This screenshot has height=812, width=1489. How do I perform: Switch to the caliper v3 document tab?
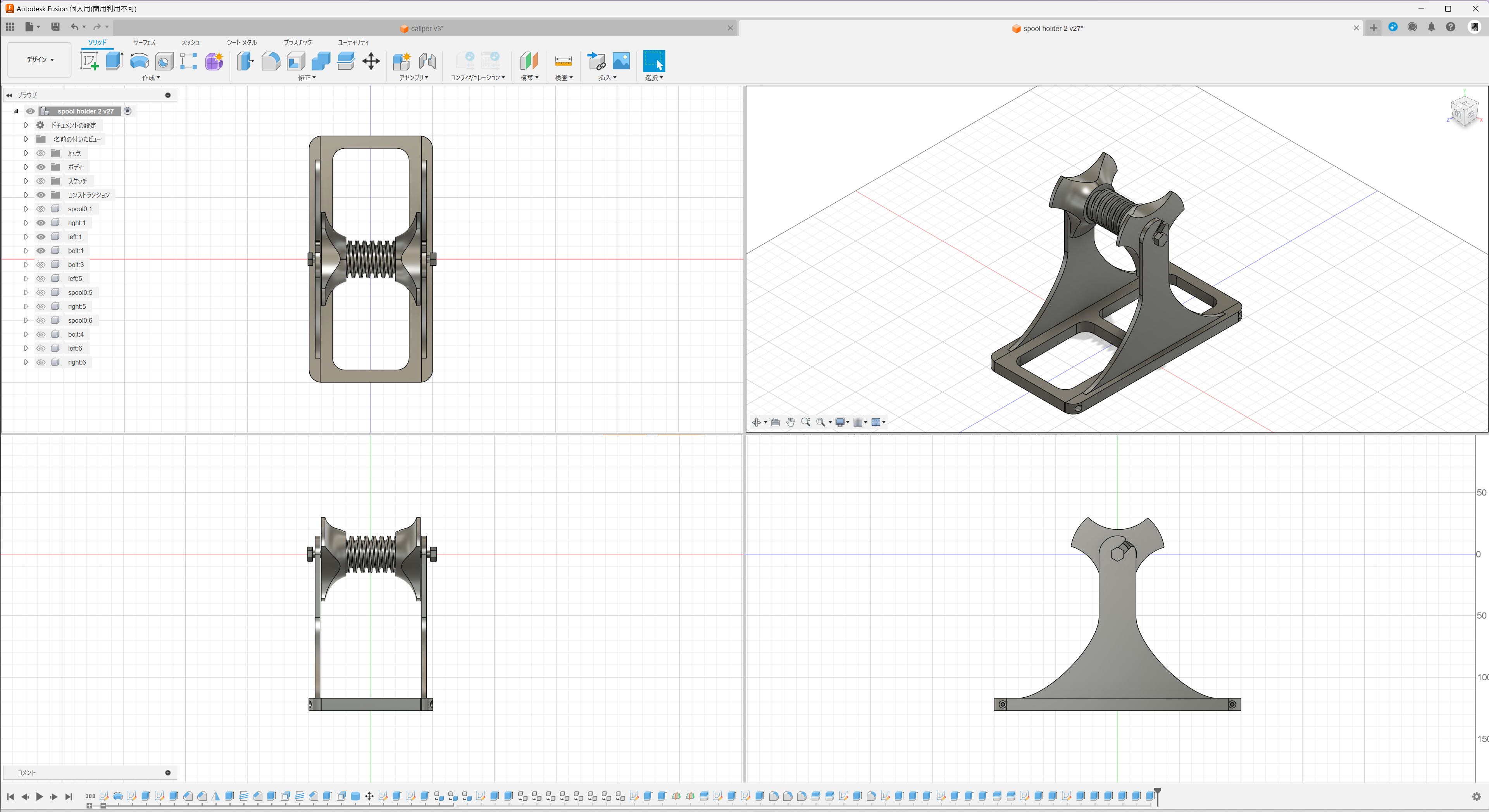coord(426,28)
